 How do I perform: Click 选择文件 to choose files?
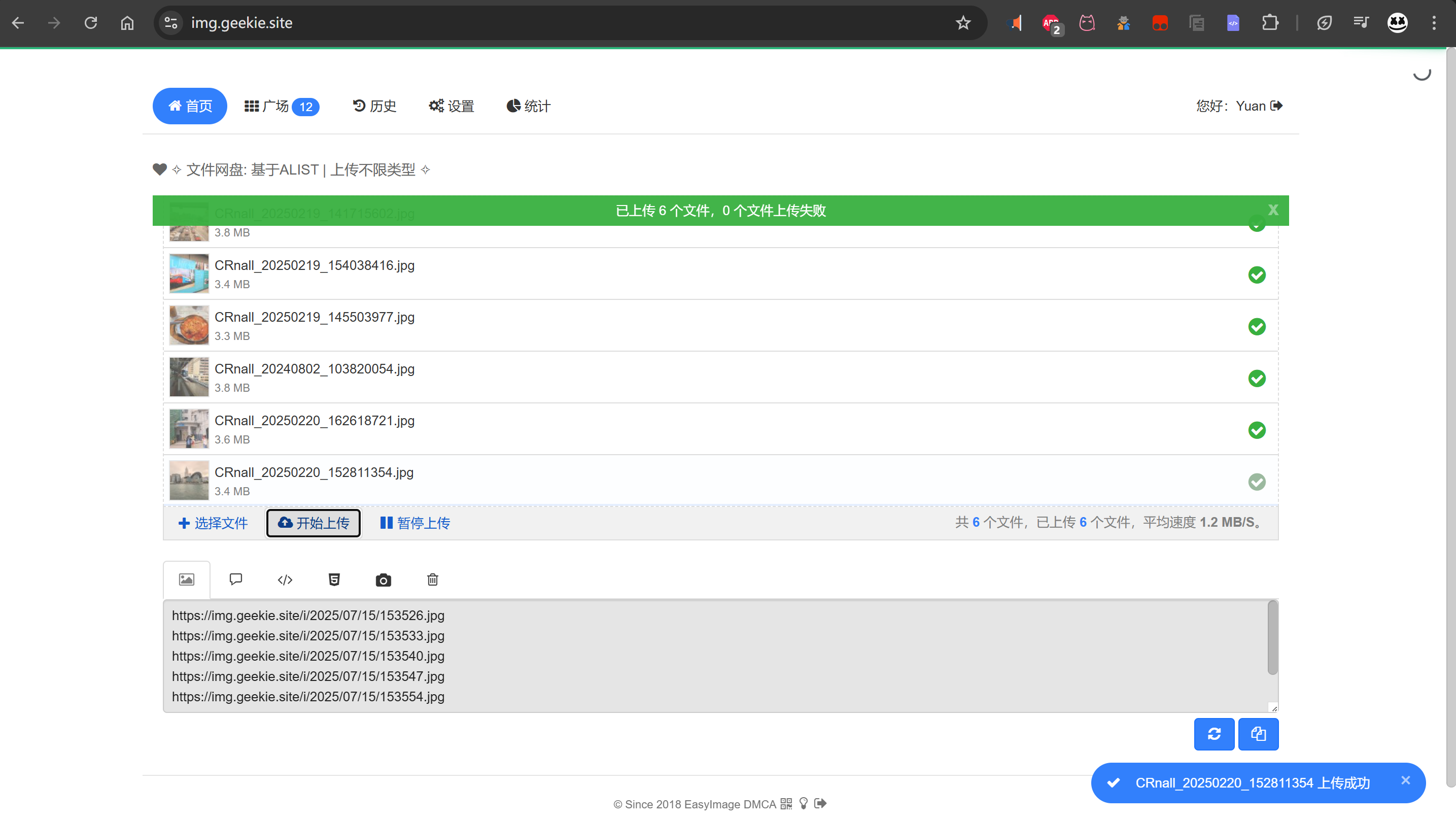(x=213, y=523)
